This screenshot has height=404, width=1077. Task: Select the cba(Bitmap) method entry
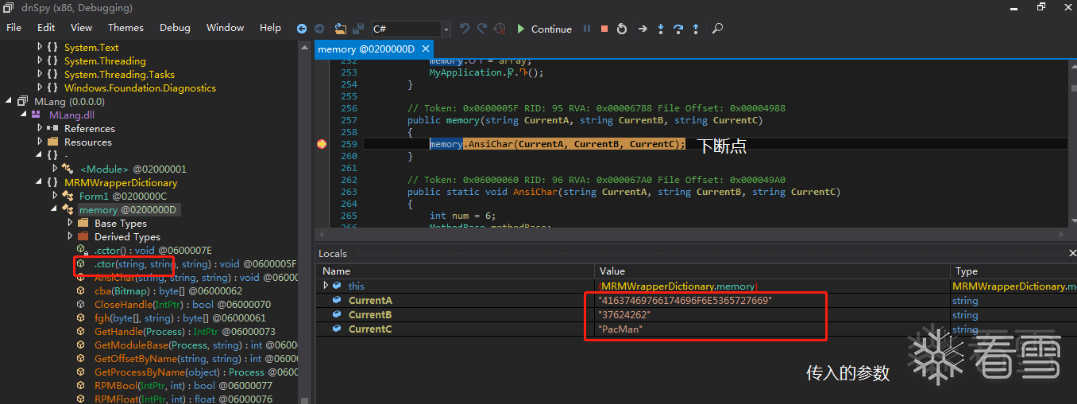pos(170,291)
